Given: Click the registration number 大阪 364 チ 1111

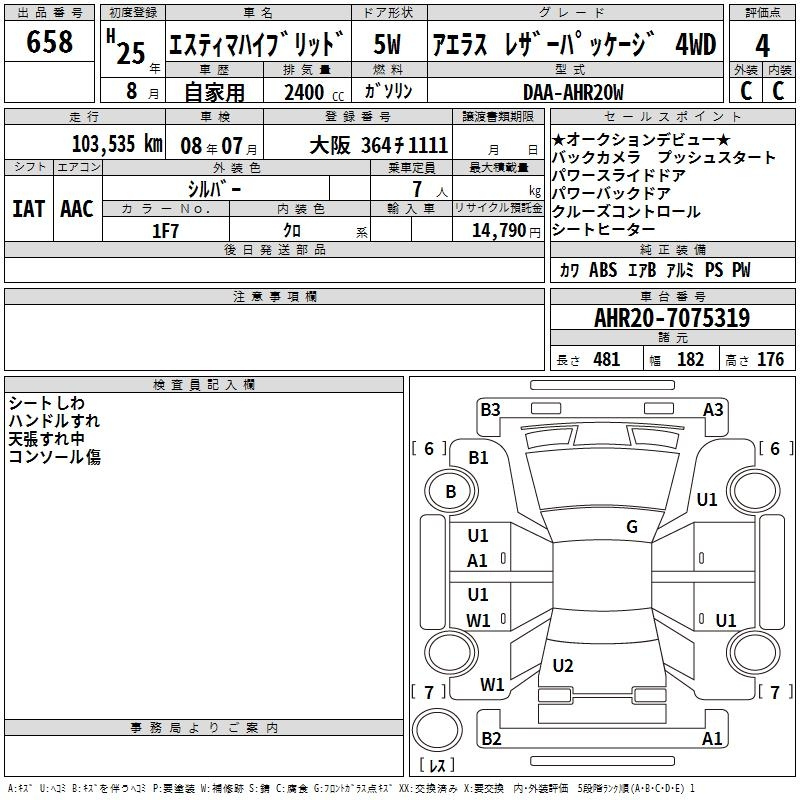Looking at the screenshot, I should click(x=379, y=146).
